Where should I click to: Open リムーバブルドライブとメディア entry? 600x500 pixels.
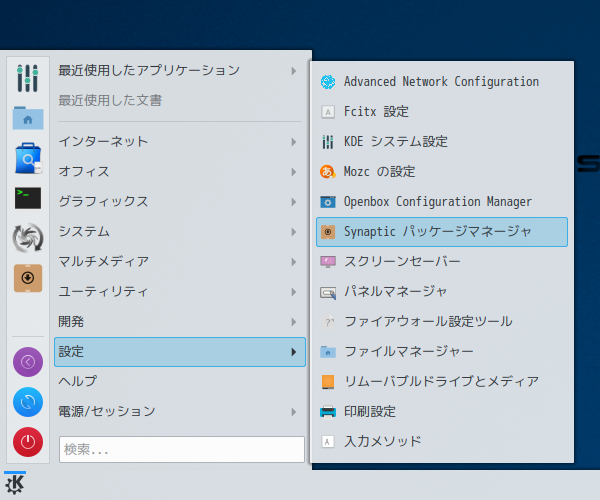point(442,382)
